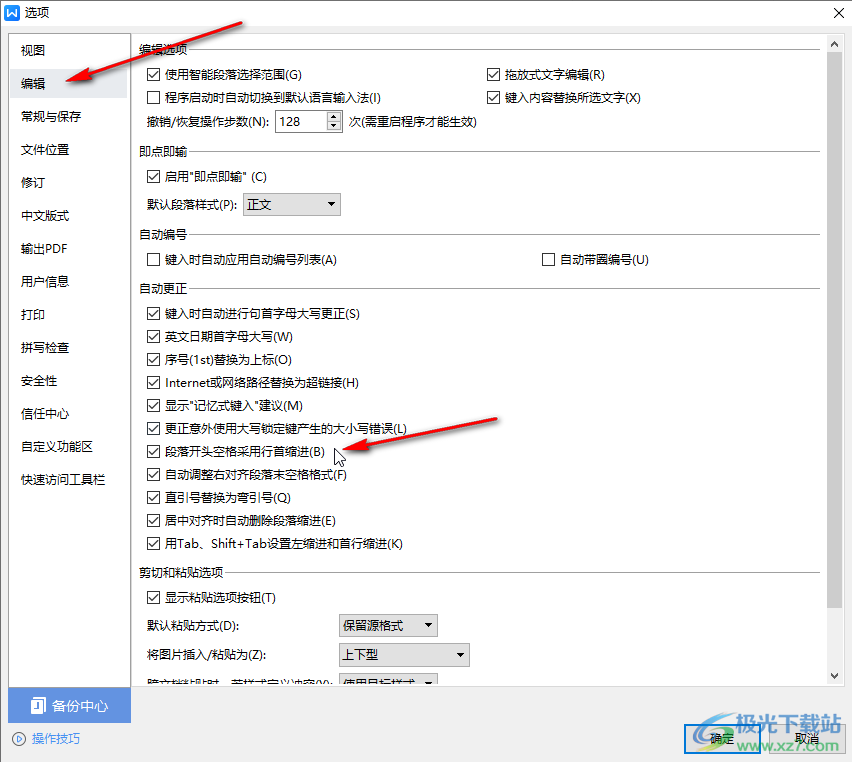Expand the 默认粘贴方式 dropdown
The width and height of the screenshot is (852, 762).
388,626
